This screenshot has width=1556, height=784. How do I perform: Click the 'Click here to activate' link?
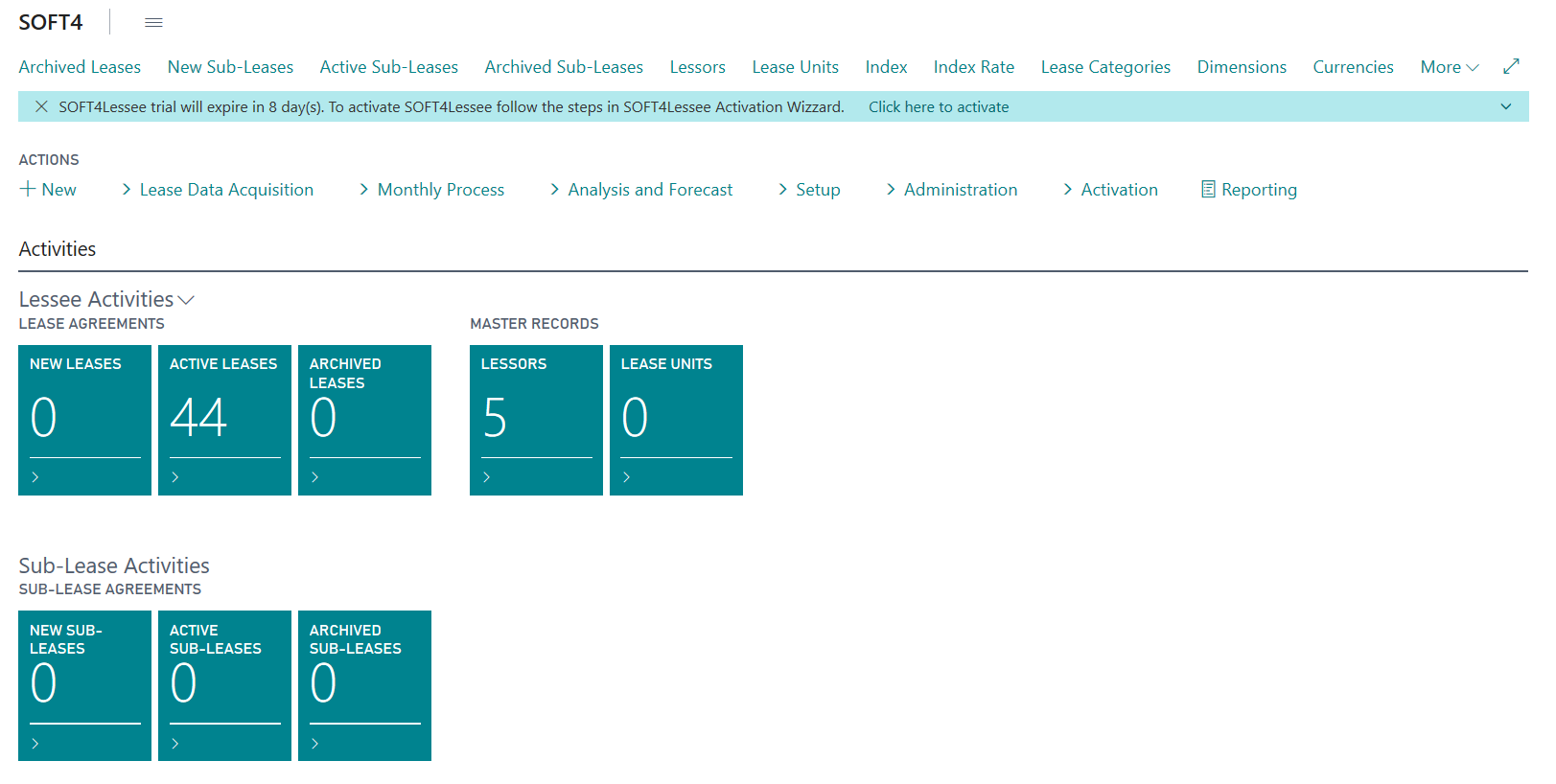point(939,107)
